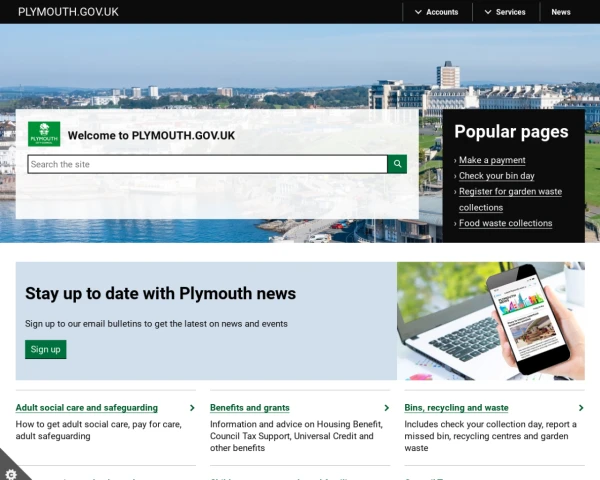This screenshot has height=480, width=600.
Task: Click the green search magnifier button
Action: point(397,164)
